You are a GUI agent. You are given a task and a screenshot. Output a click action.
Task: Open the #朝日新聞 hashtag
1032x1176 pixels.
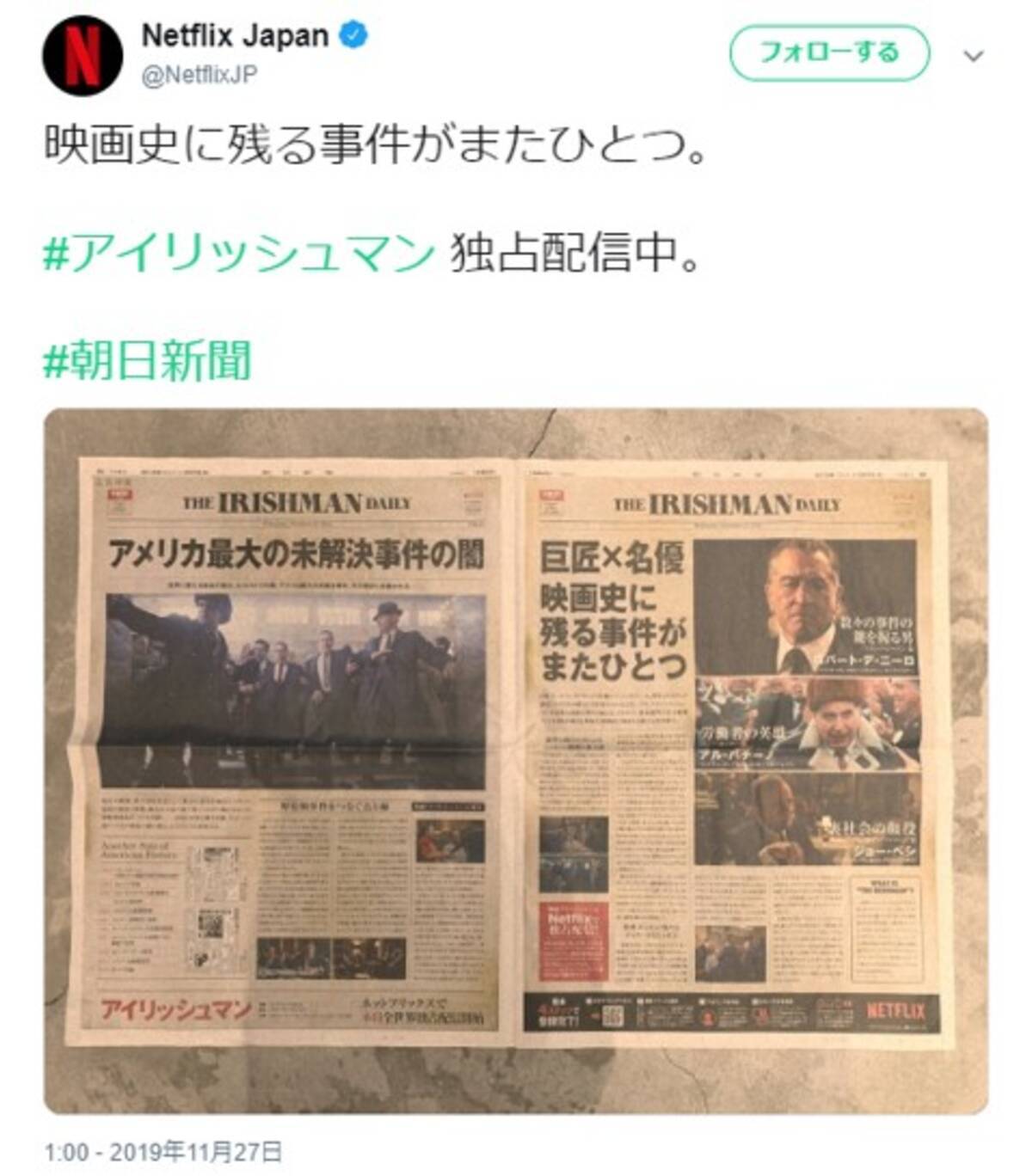click(x=147, y=359)
